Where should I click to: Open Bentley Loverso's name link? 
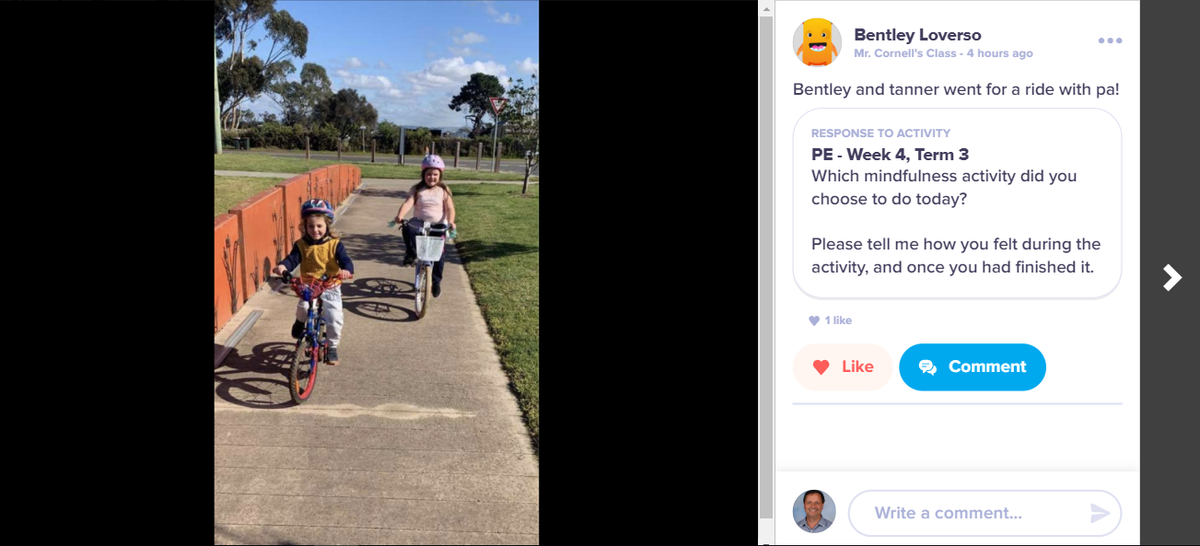(917, 35)
